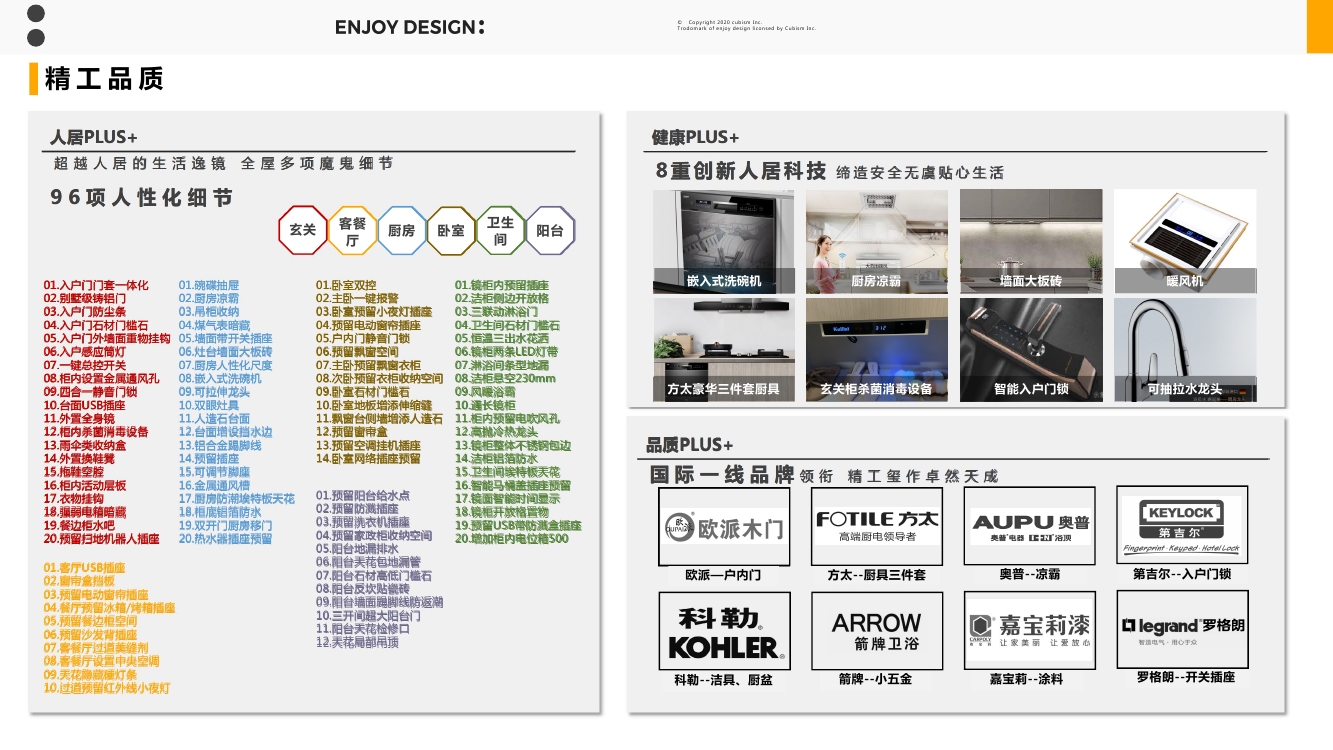The height and width of the screenshot is (750, 1333).
Task: Click list item 09.四合一静音门锁
Action: (x=90, y=392)
